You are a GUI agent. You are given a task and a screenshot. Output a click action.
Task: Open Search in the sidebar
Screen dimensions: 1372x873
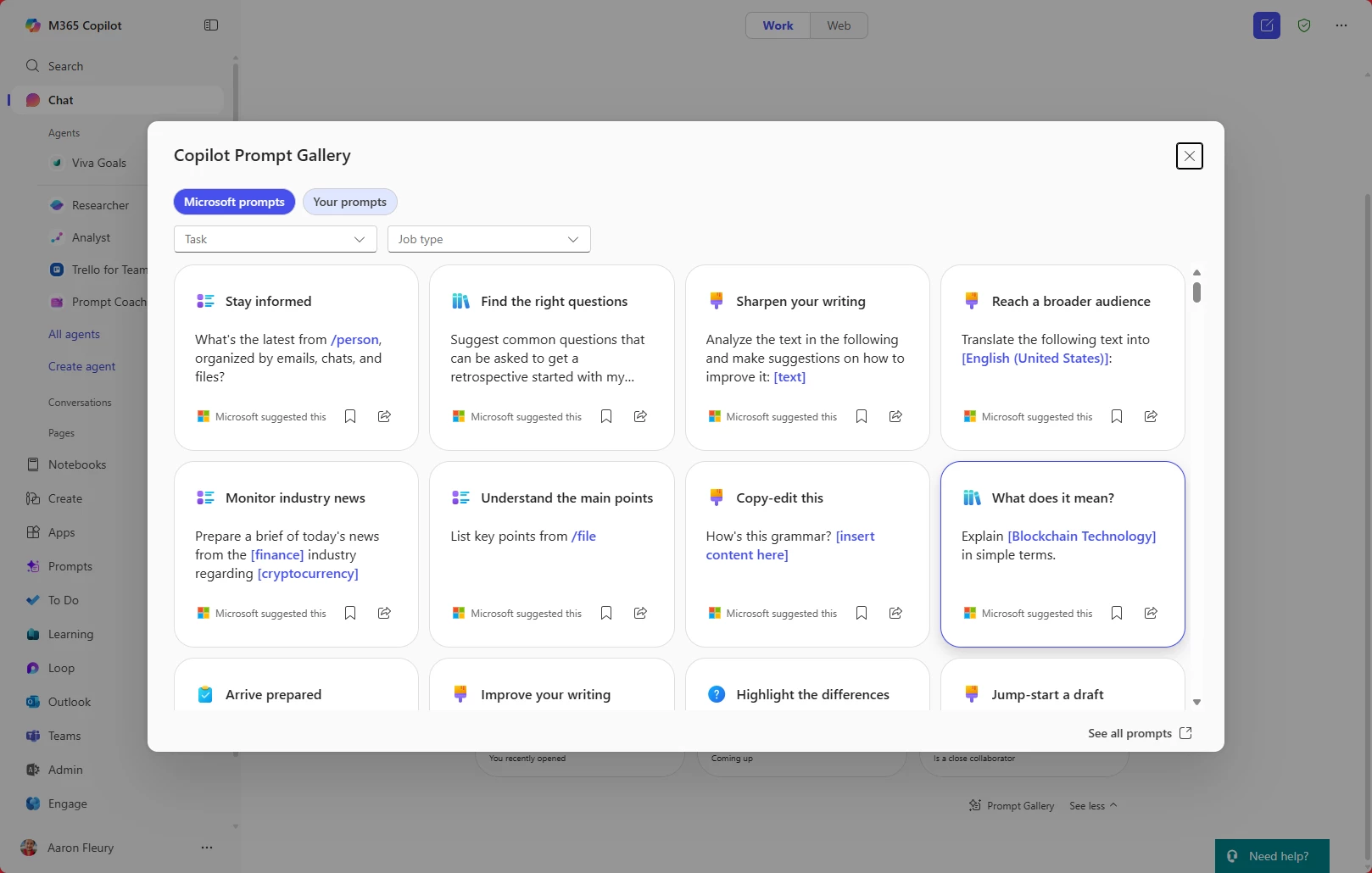[x=116, y=66]
